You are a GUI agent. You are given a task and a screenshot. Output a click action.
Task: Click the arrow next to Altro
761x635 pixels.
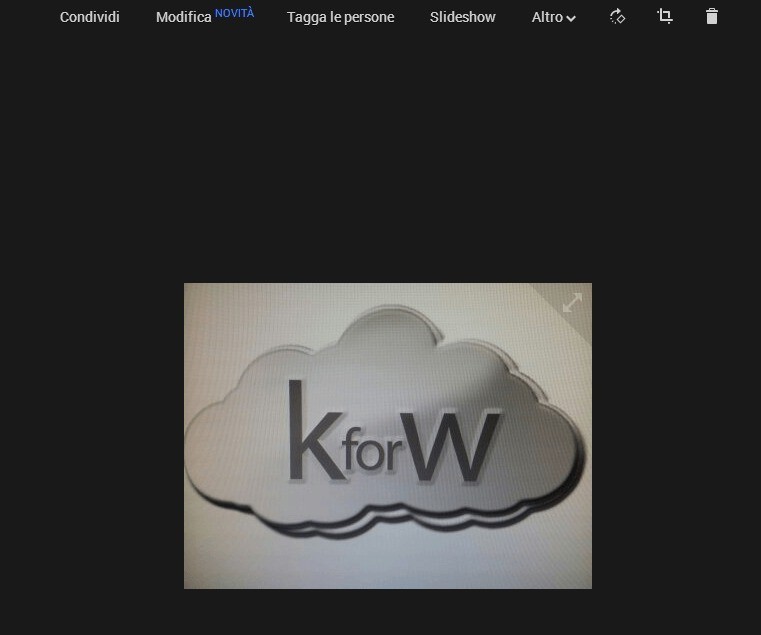pos(571,18)
